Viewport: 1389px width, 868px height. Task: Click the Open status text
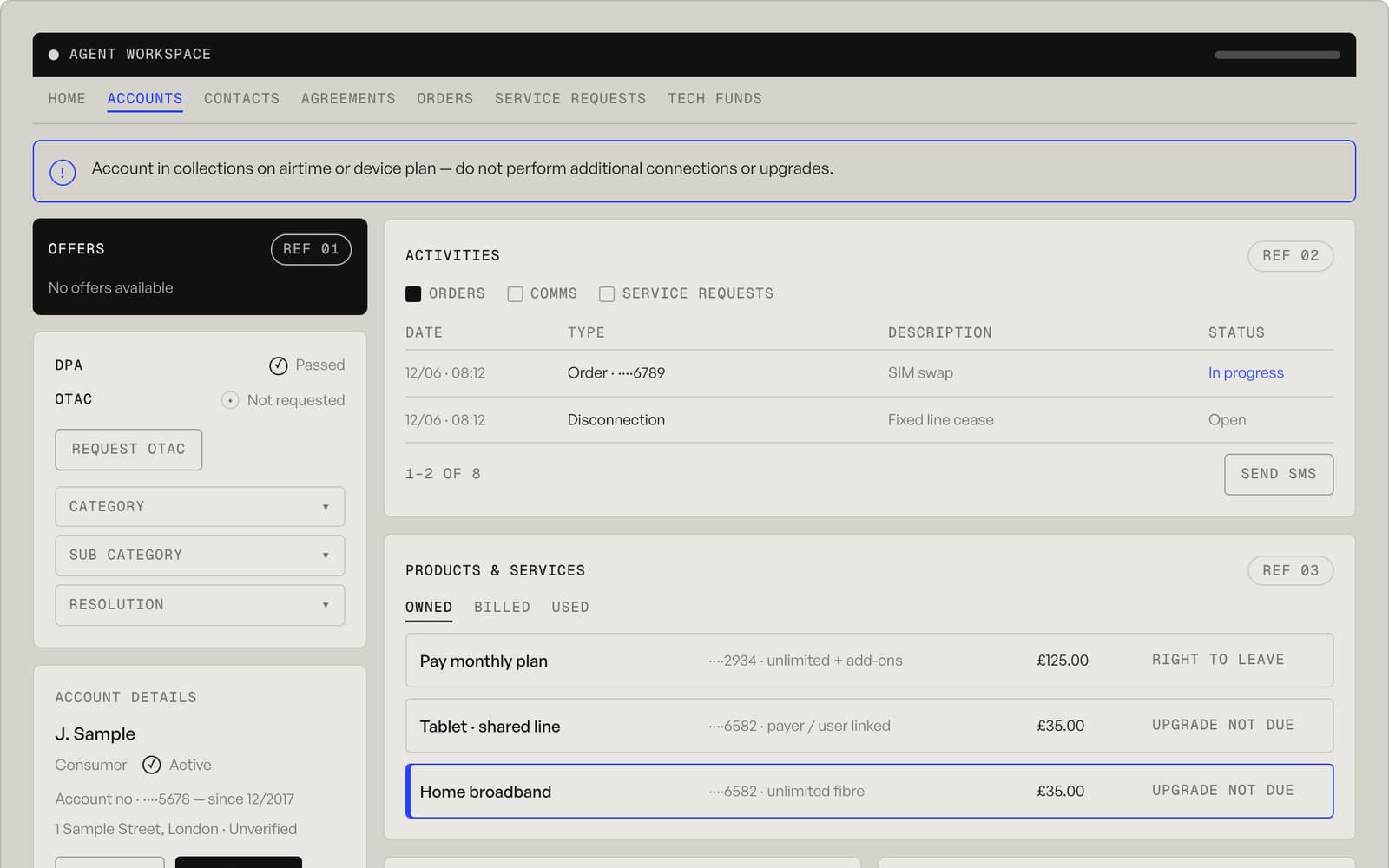point(1228,420)
